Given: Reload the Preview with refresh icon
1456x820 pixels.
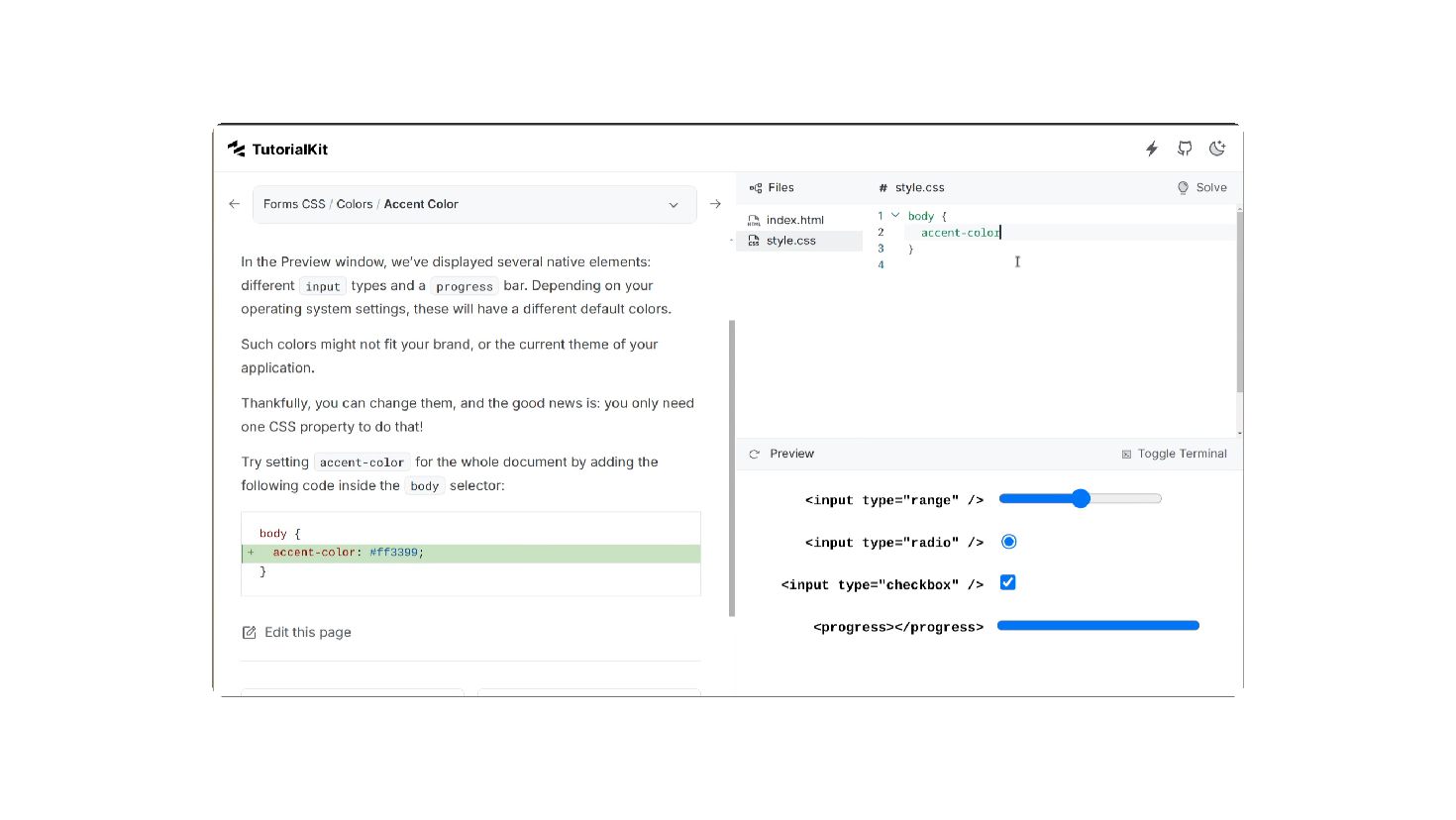Looking at the screenshot, I should (x=754, y=454).
